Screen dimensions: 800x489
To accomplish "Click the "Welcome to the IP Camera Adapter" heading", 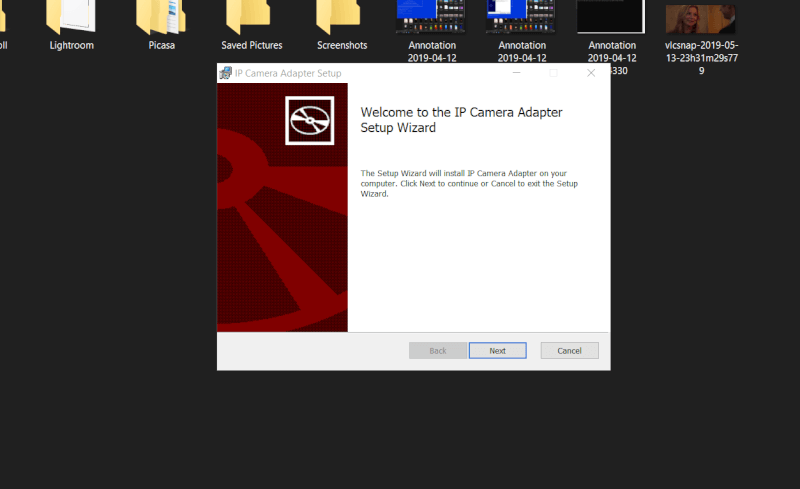I will click(x=461, y=120).
